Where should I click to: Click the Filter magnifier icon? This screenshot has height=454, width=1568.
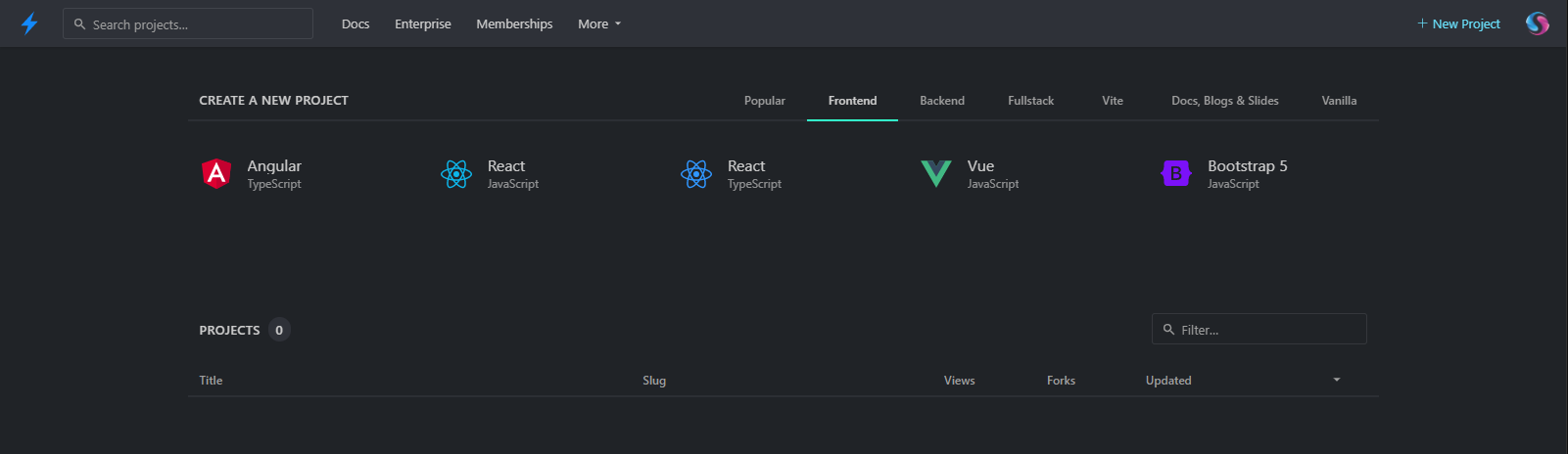click(x=1168, y=330)
